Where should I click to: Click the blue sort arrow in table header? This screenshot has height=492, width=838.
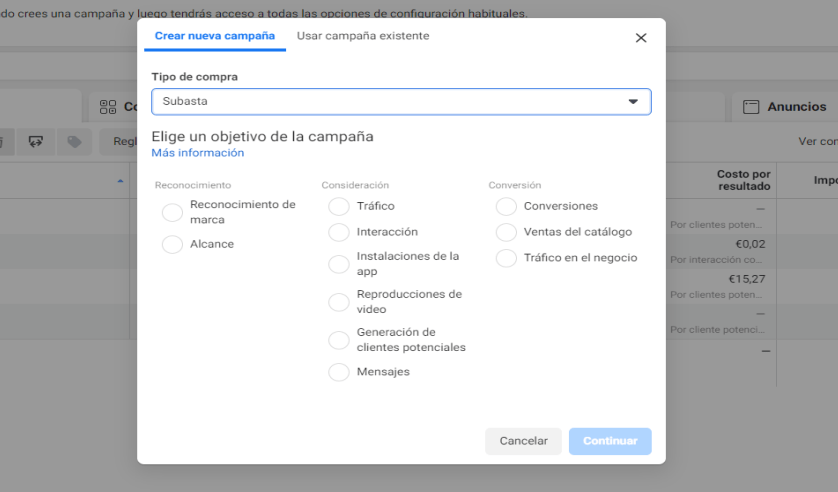pos(120,181)
